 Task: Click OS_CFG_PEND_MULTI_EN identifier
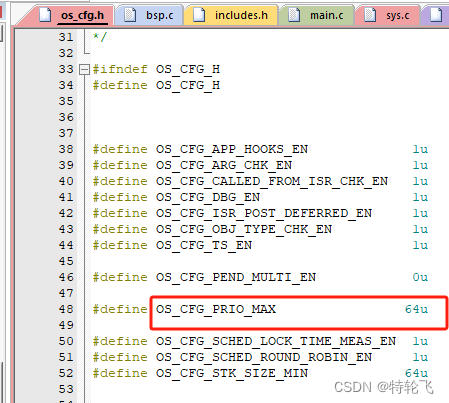pyautogui.click(x=236, y=278)
